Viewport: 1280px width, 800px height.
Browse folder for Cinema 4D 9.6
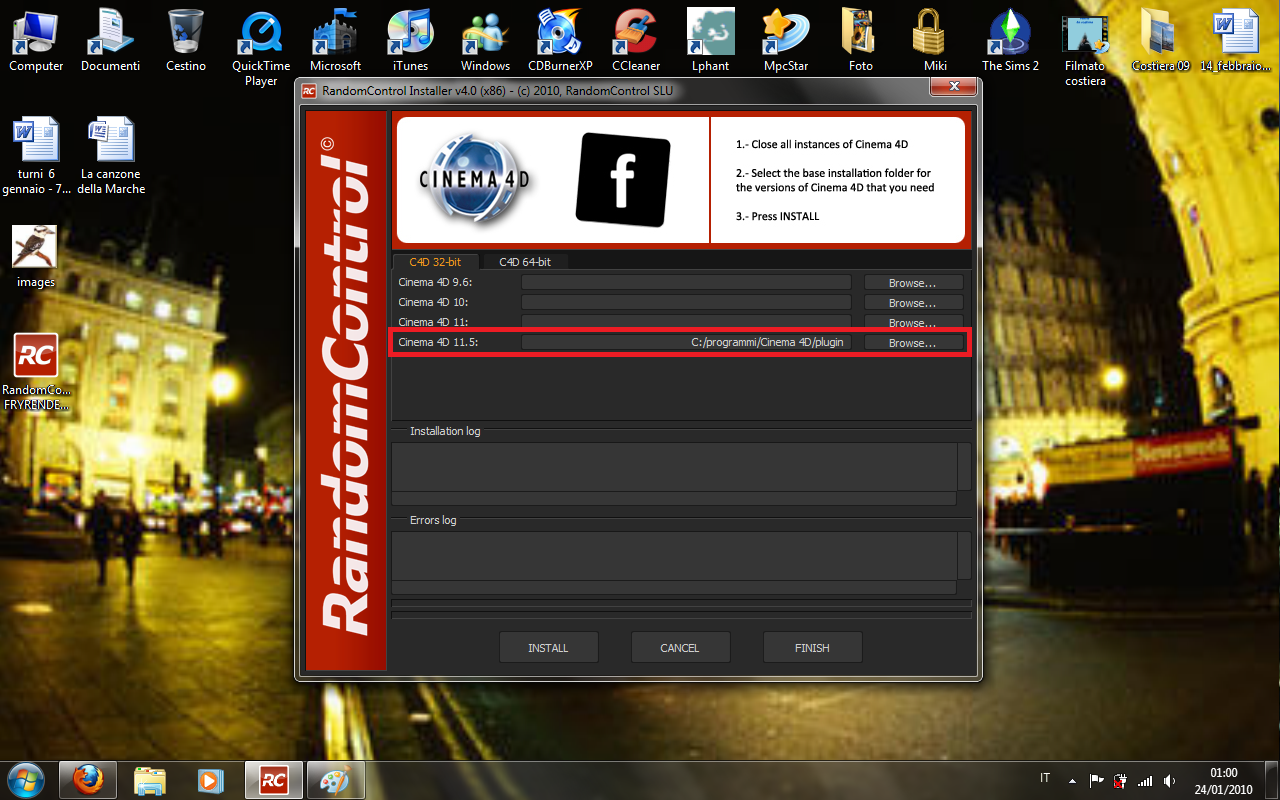[913, 283]
